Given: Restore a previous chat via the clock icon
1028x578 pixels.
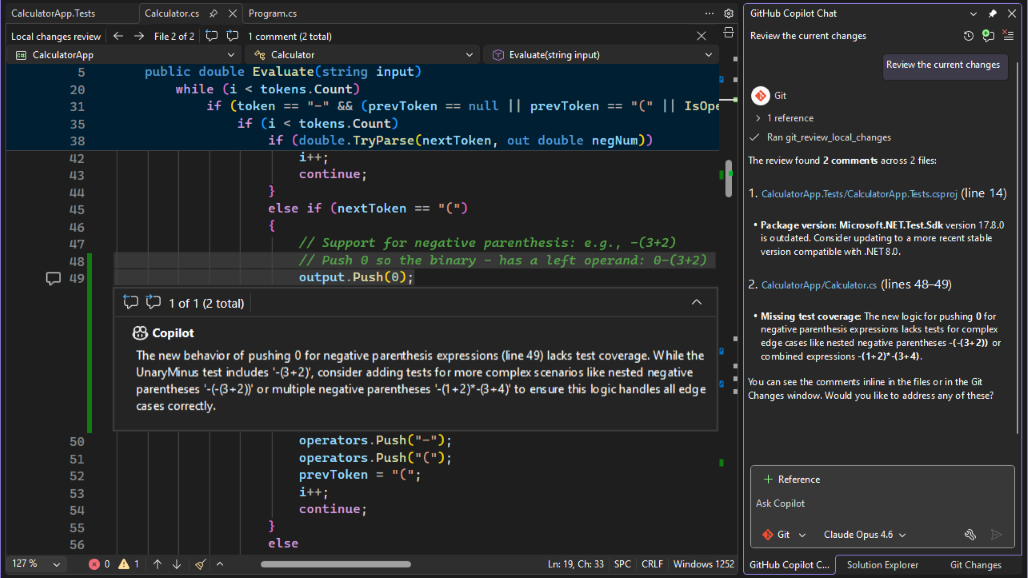Looking at the screenshot, I should pos(968,35).
